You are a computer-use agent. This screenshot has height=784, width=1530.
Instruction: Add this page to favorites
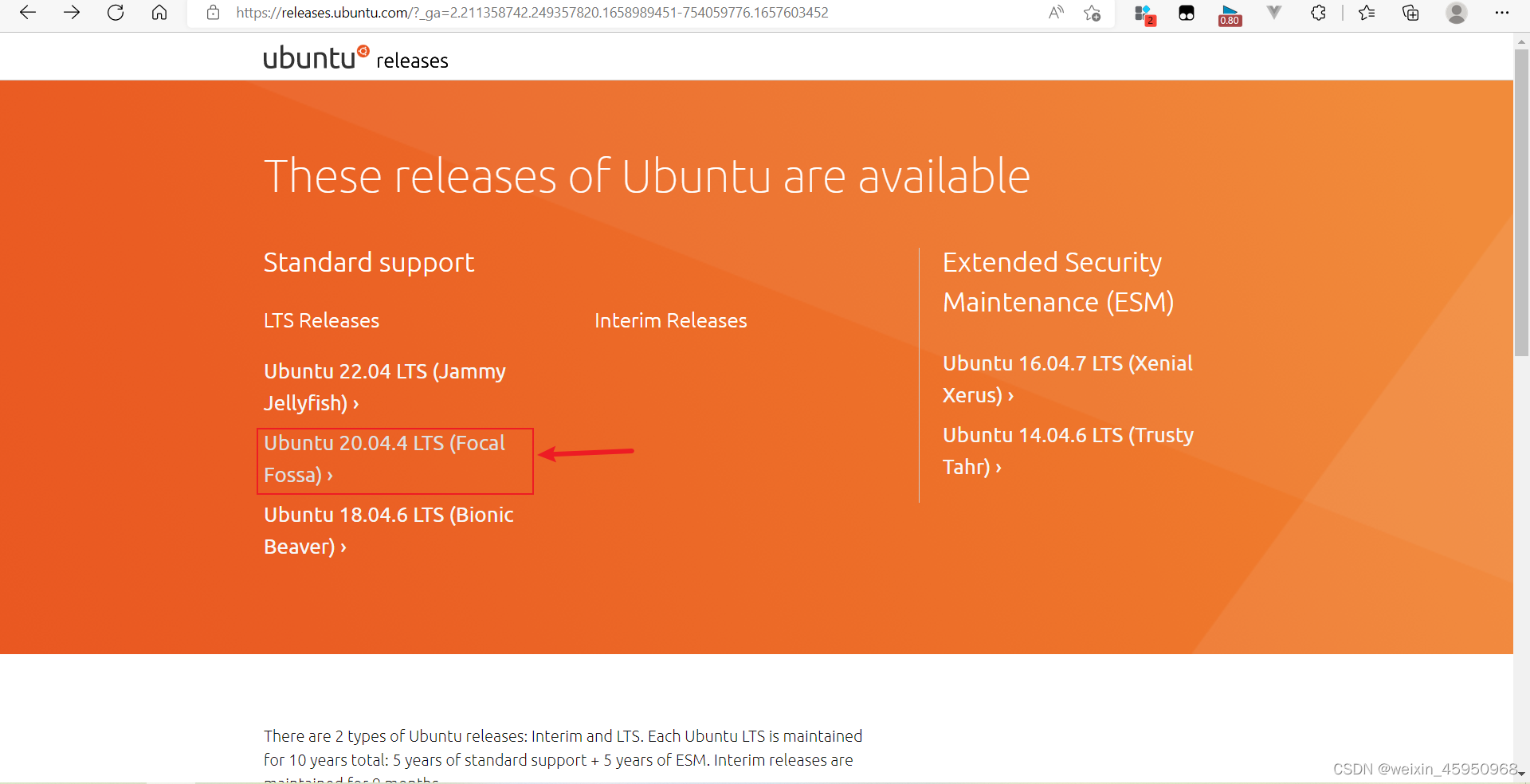[x=1093, y=13]
